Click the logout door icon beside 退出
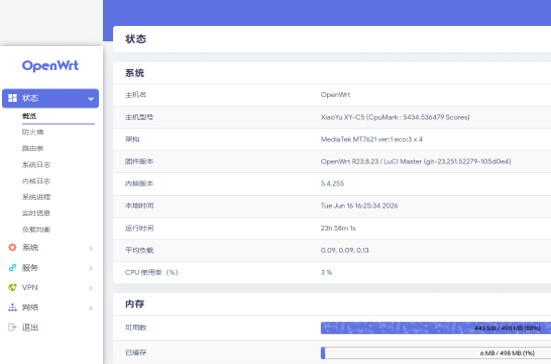 coord(12,327)
